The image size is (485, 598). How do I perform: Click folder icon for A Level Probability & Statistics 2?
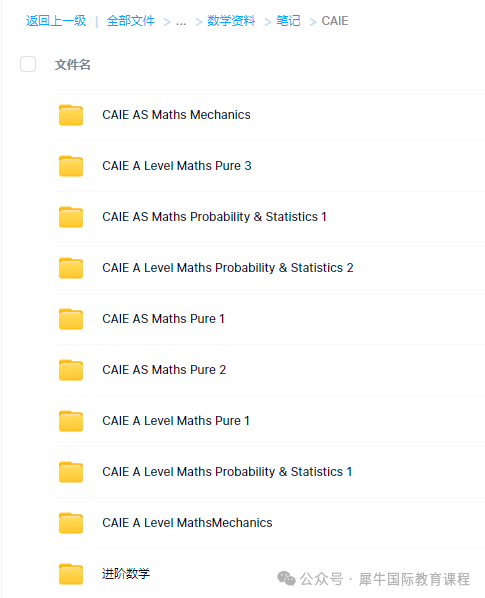71,268
